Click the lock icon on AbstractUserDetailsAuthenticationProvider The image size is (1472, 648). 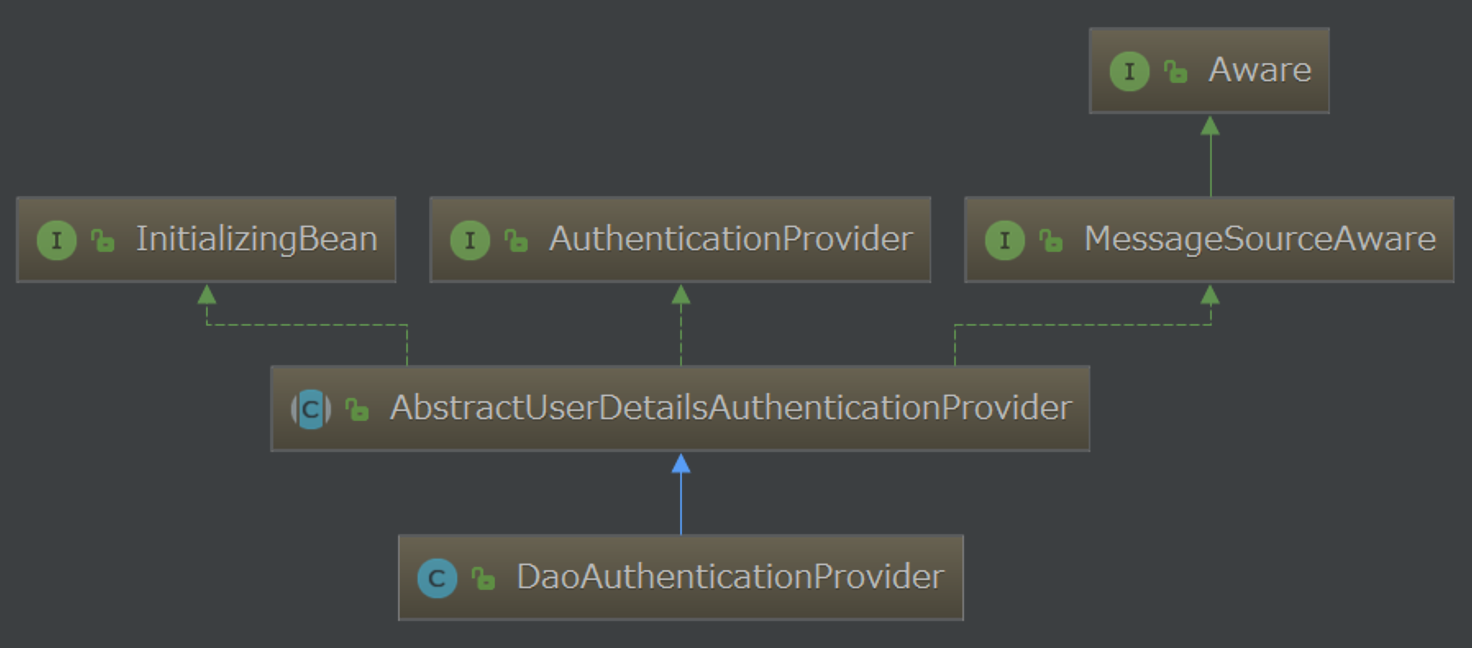click(357, 409)
